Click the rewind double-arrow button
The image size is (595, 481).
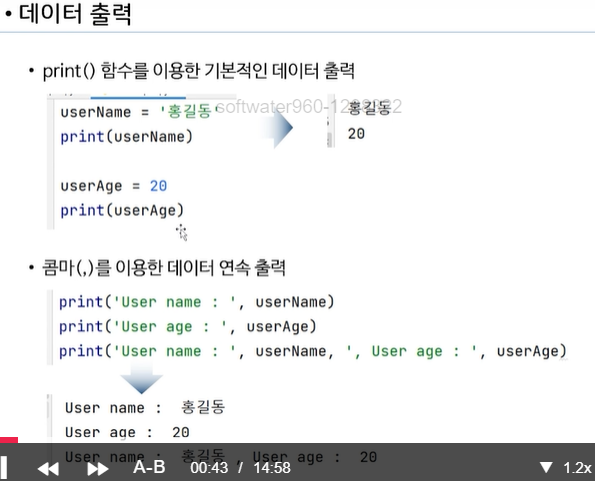(48, 469)
